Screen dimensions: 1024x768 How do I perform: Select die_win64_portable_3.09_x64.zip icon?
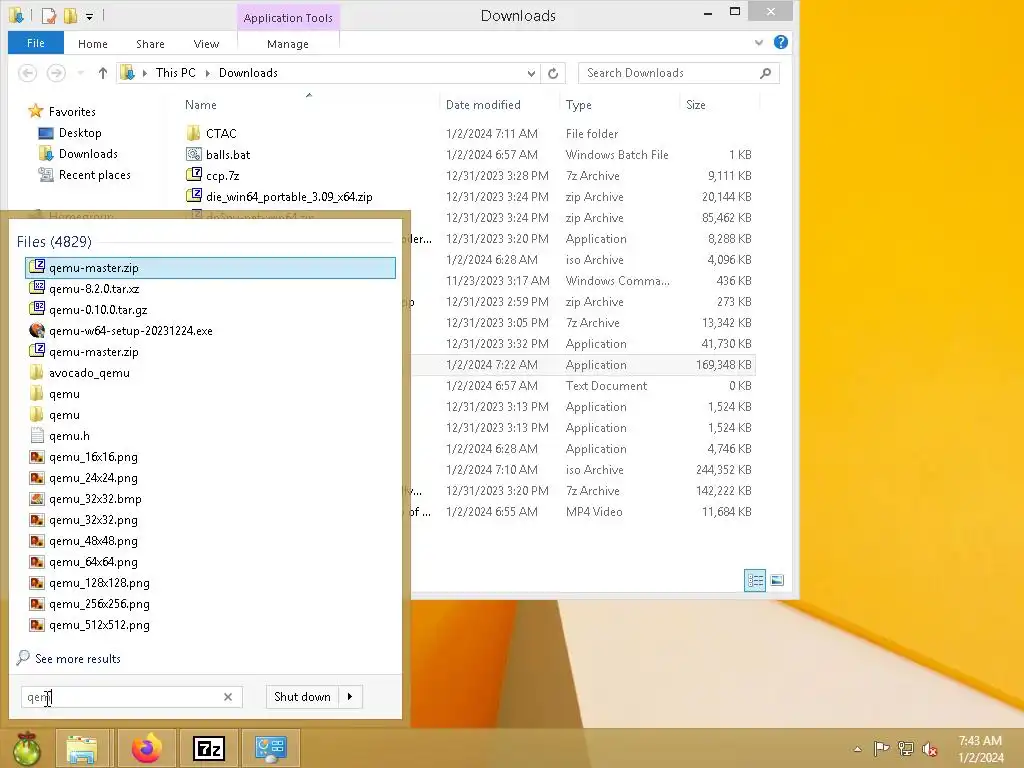pyautogui.click(x=193, y=196)
